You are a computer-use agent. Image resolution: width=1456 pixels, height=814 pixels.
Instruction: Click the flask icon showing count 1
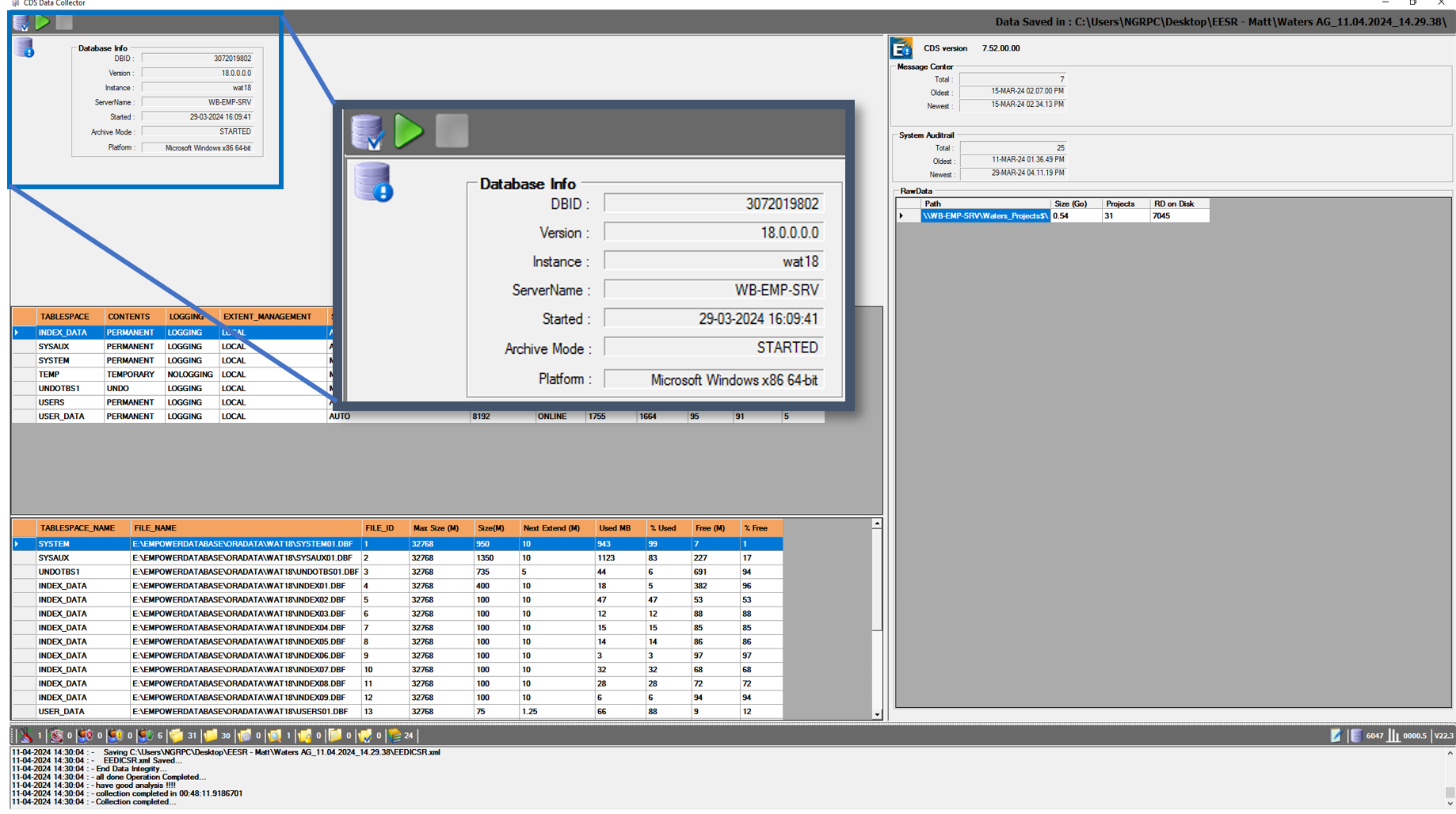[x=26, y=736]
